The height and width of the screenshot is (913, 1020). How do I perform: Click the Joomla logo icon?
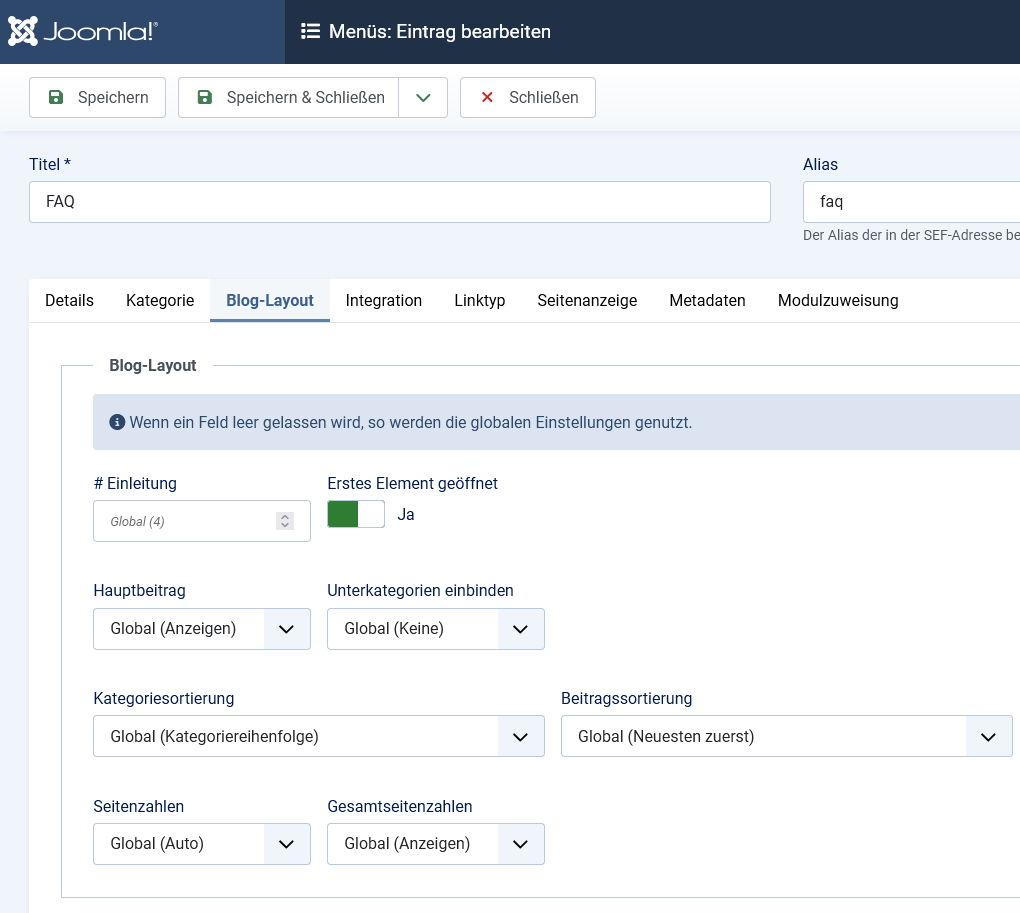coord(24,32)
